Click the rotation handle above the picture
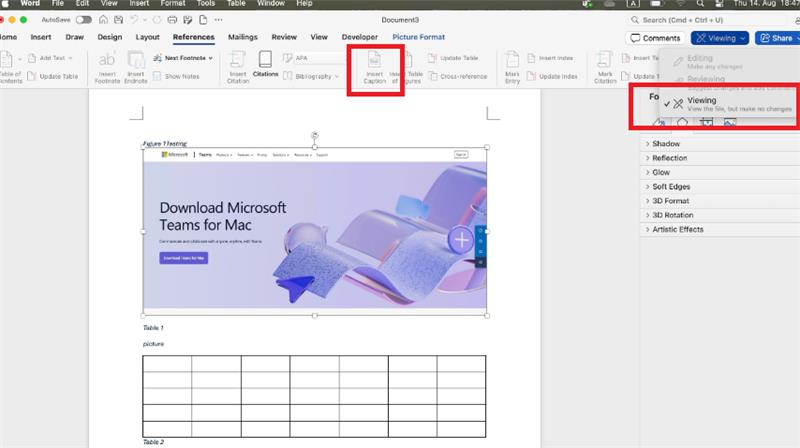The width and height of the screenshot is (800, 448). click(x=315, y=135)
